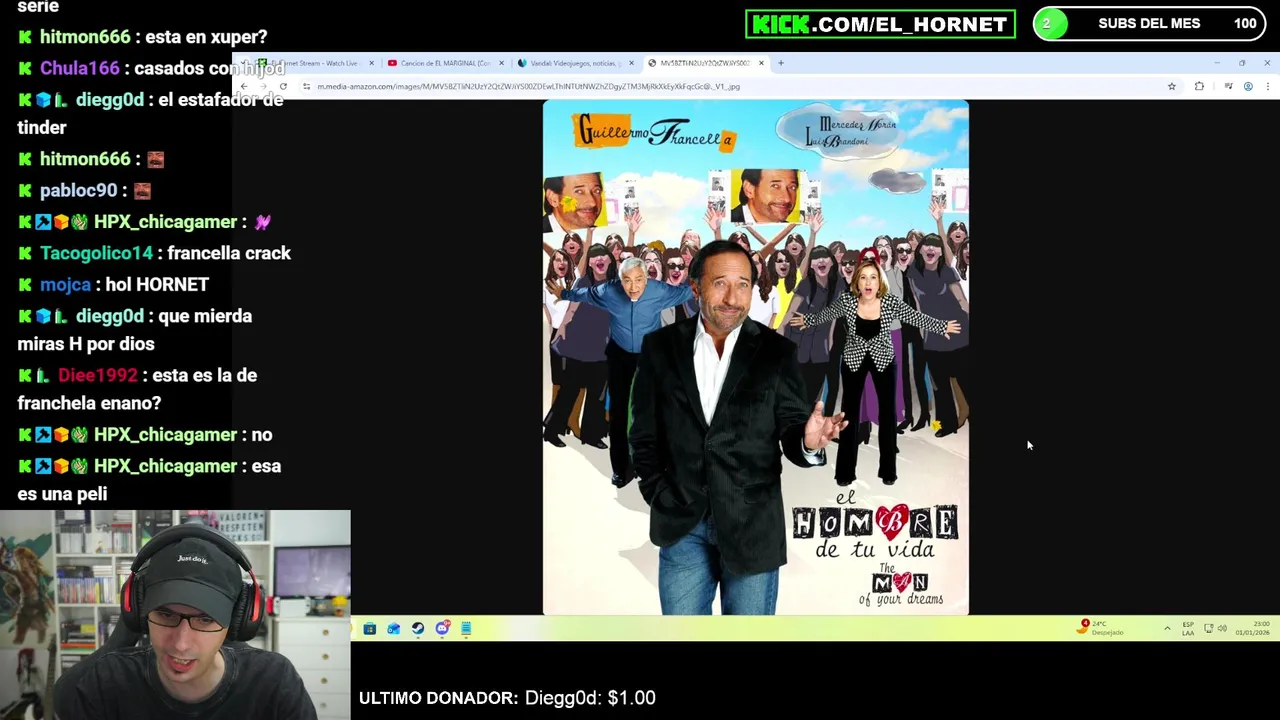Go back in browser history

[x=244, y=87]
